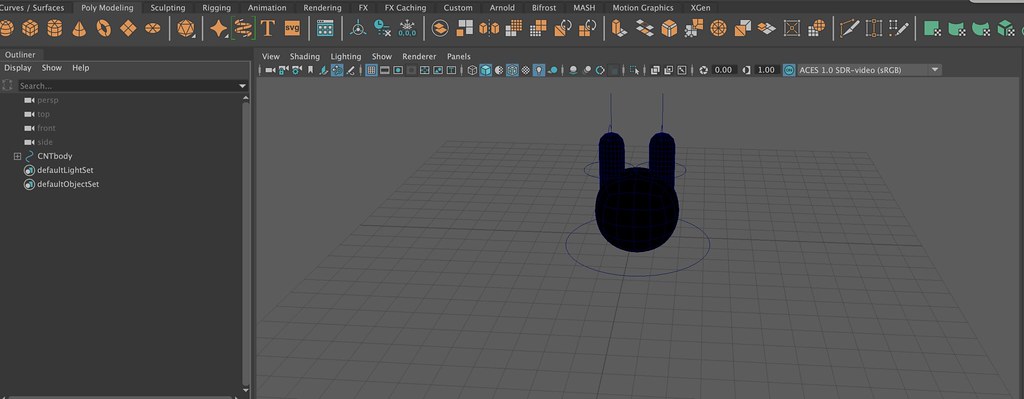1024x399 pixels.
Task: Import an SVG with the svg icon
Action: (293, 28)
